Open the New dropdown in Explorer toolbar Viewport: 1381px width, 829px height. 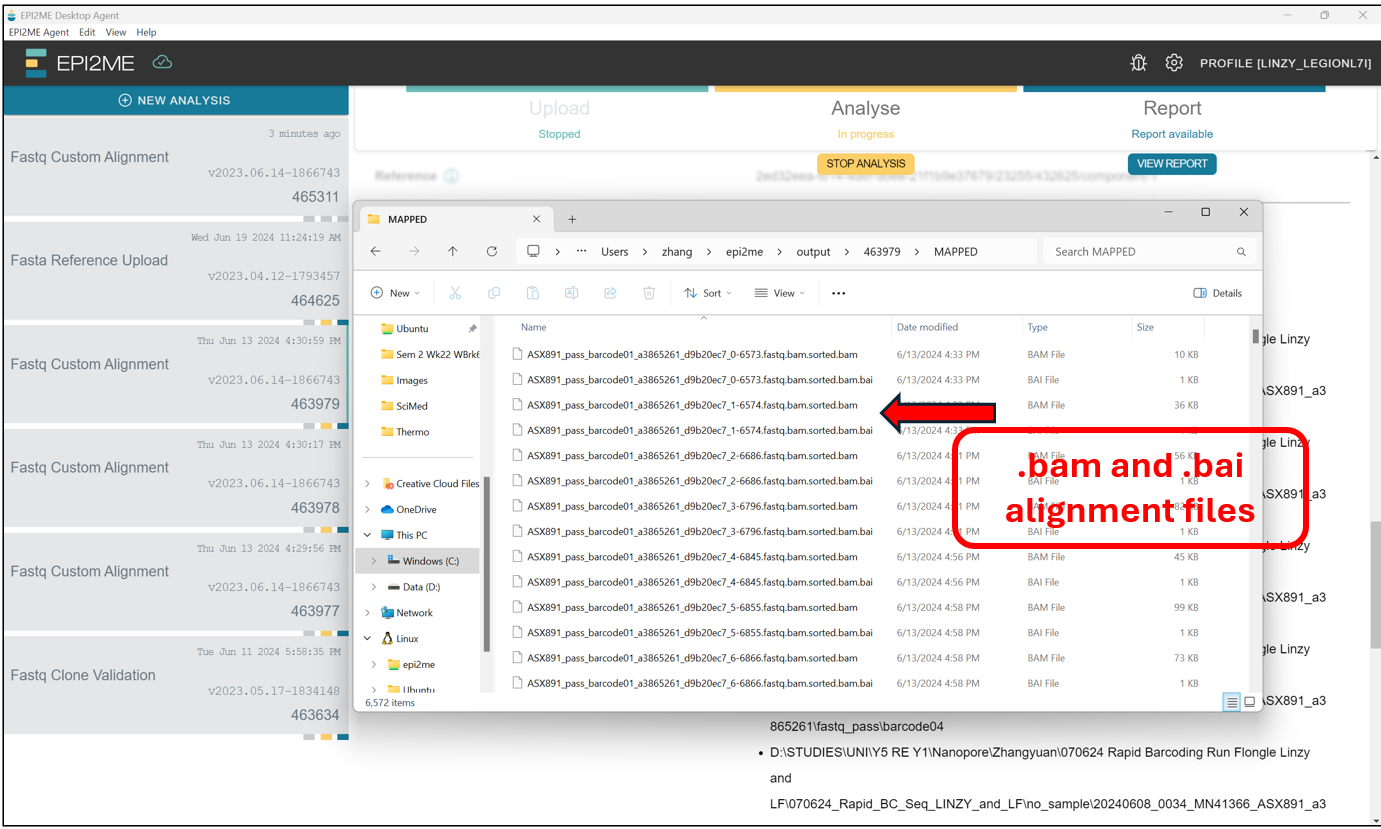coord(396,293)
